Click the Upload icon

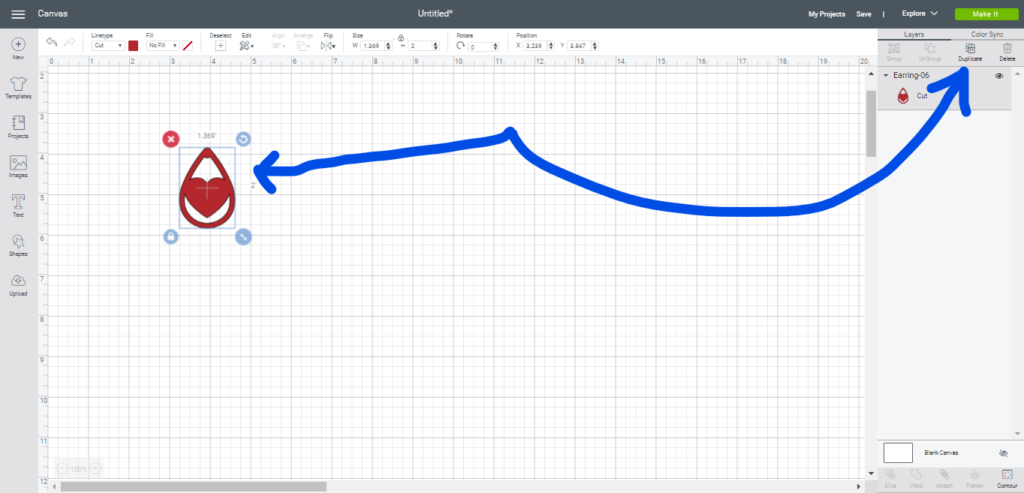(18, 282)
